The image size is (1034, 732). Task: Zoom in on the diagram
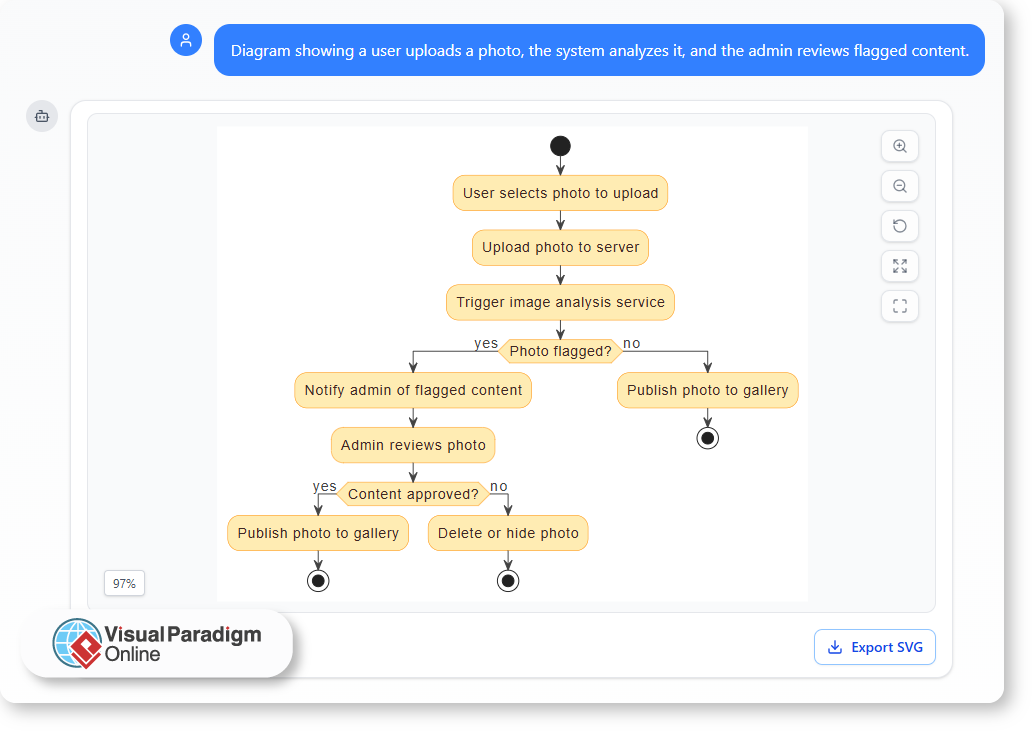click(899, 146)
